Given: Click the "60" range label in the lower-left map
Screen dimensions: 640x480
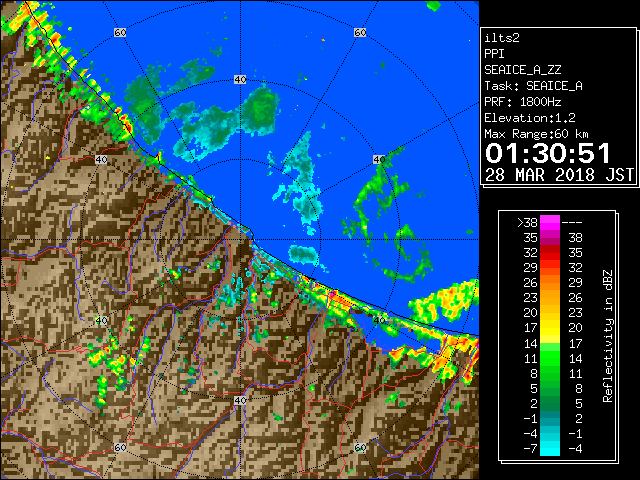Looking at the screenshot, I should click(x=120, y=448).
